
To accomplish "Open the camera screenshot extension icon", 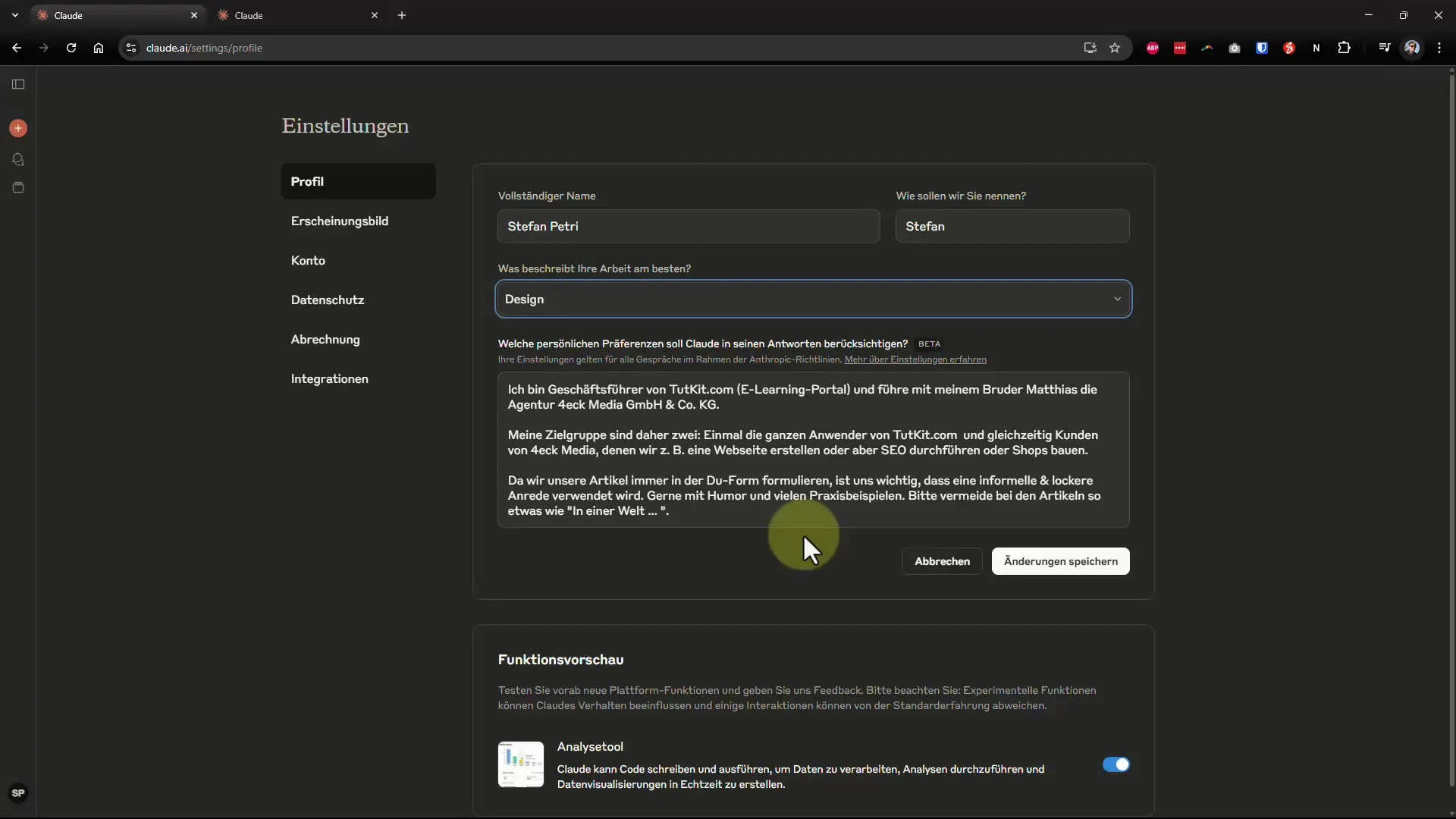I will [1234, 48].
